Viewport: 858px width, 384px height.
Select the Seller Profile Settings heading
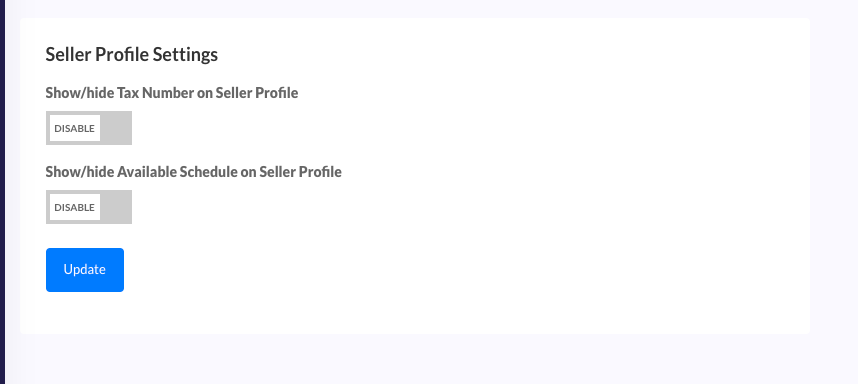(131, 55)
